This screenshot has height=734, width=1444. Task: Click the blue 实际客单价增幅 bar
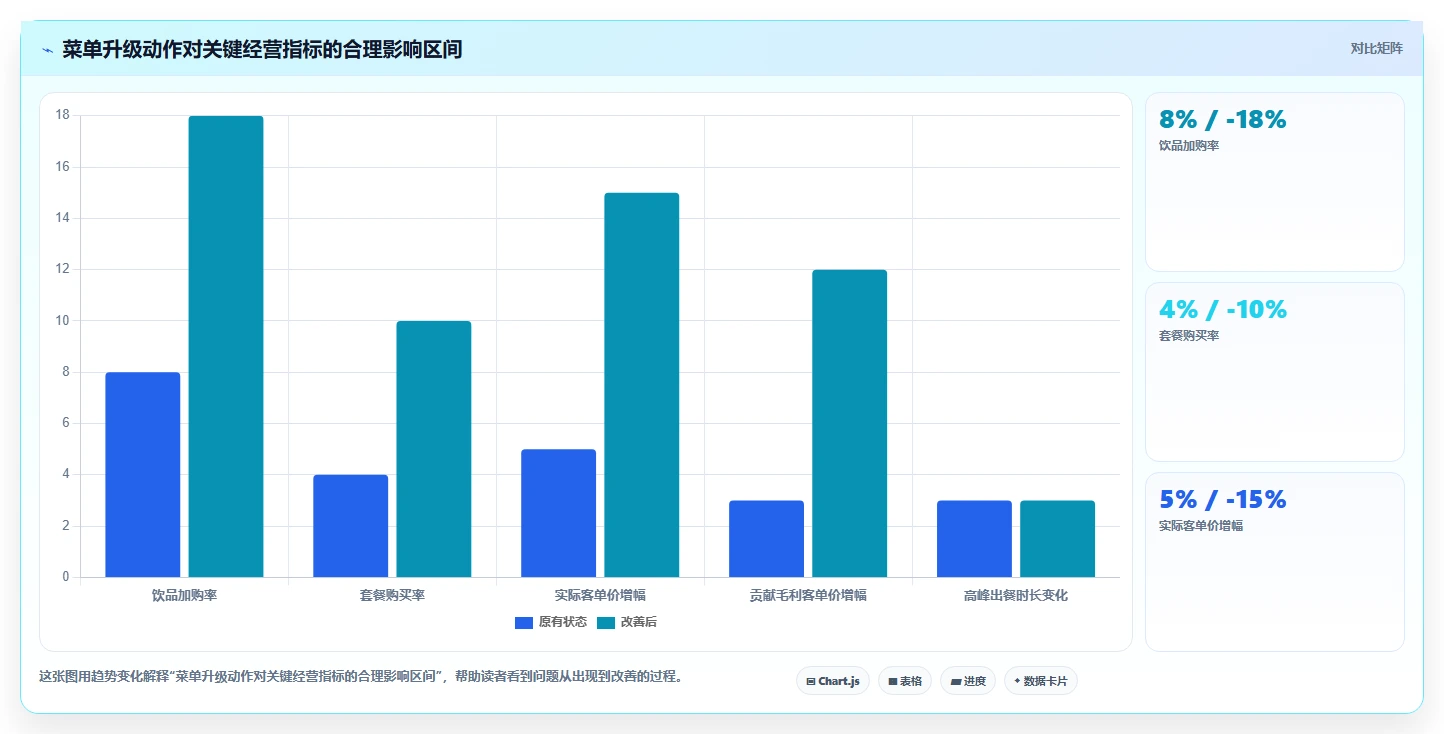pyautogui.click(x=559, y=513)
